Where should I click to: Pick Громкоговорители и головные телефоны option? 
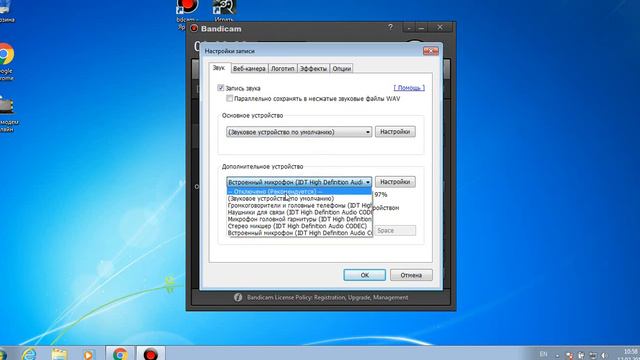pyautogui.click(x=299, y=205)
